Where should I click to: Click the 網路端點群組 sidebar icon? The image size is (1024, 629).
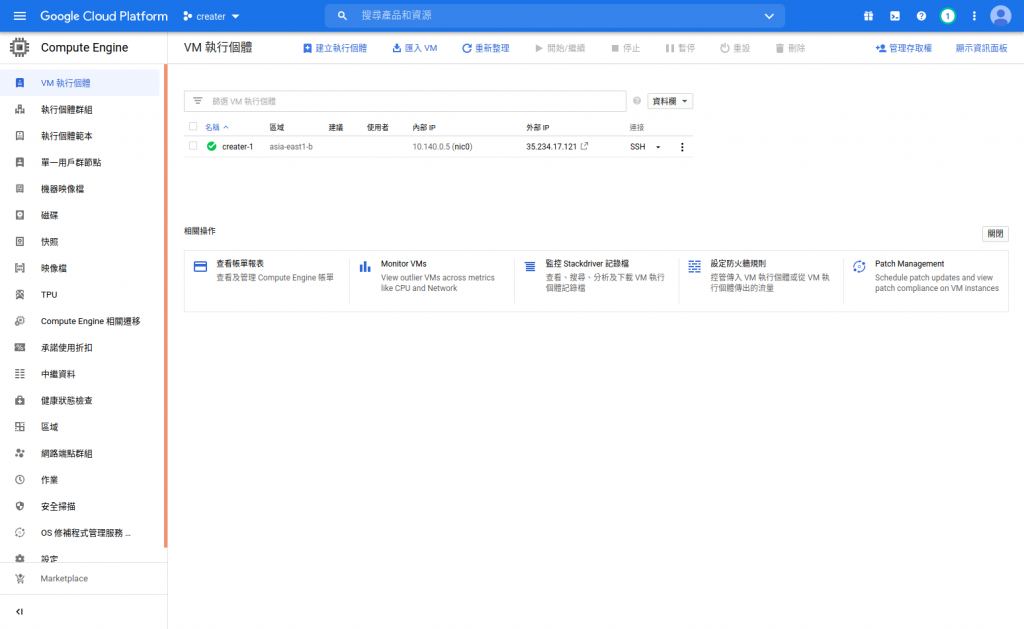click(x=20, y=453)
